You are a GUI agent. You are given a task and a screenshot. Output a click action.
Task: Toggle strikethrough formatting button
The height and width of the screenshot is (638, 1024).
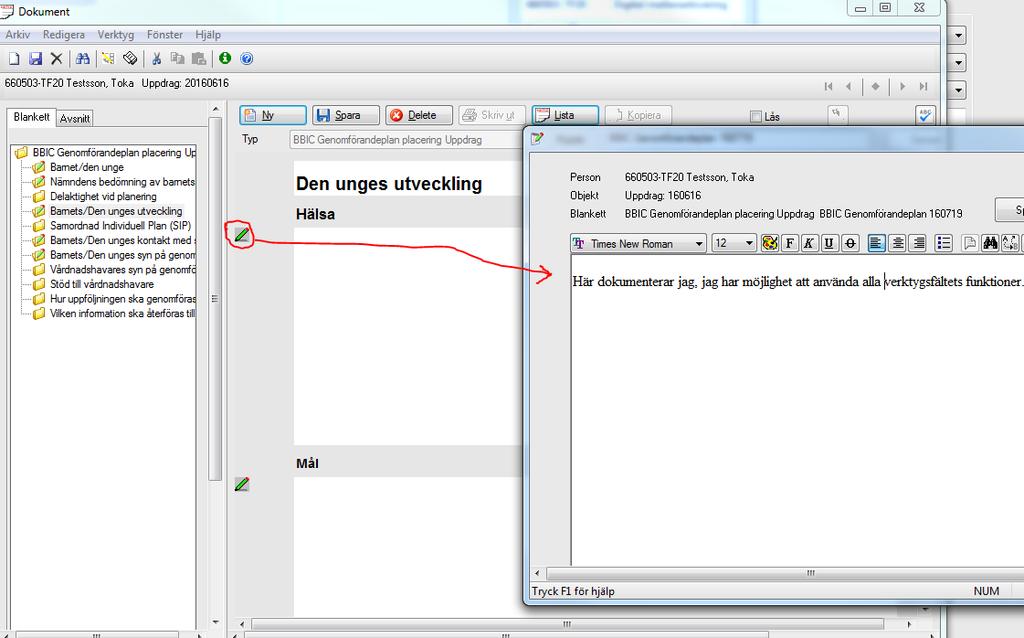coord(850,244)
